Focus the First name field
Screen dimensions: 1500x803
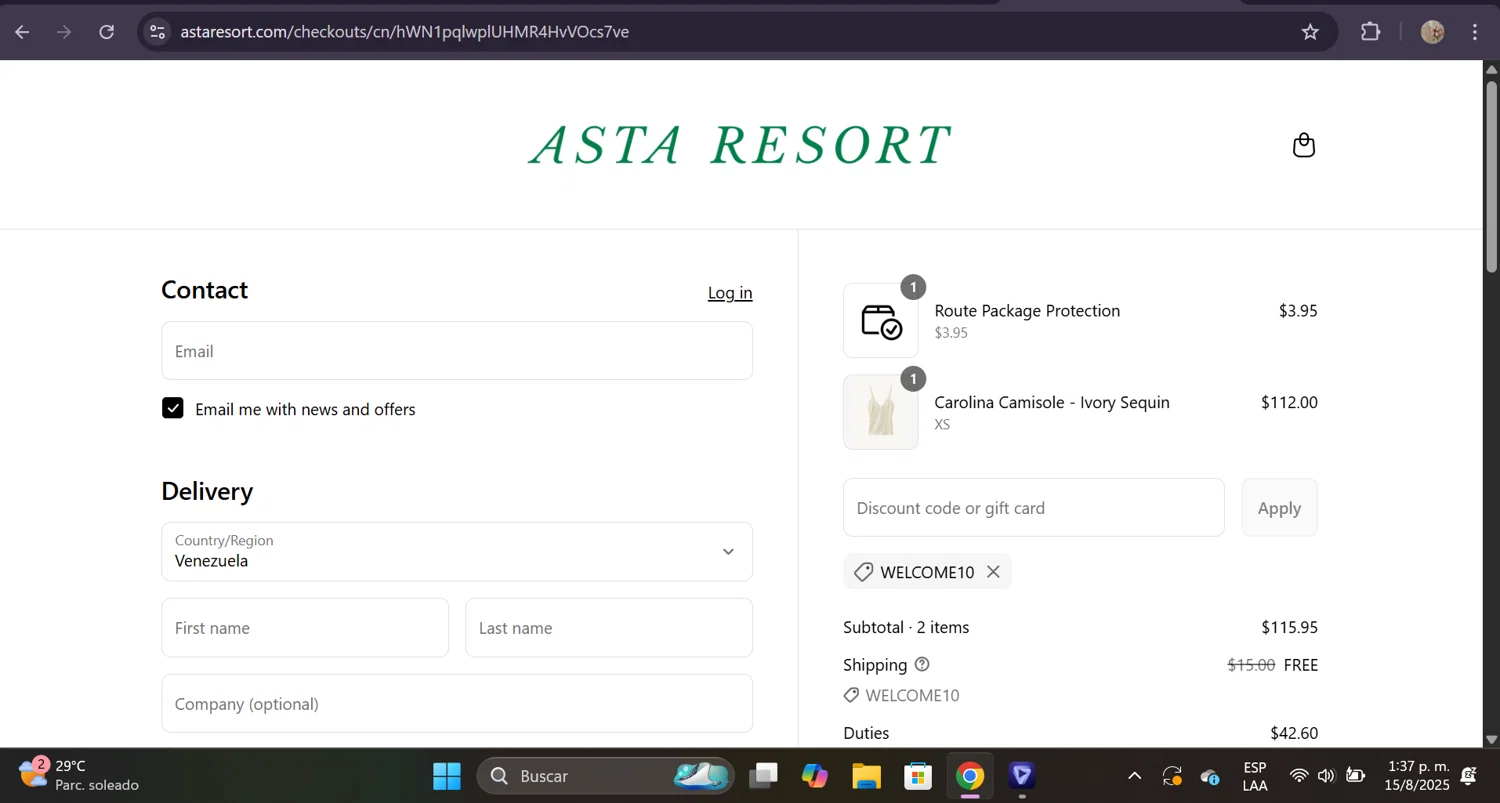[x=305, y=628]
